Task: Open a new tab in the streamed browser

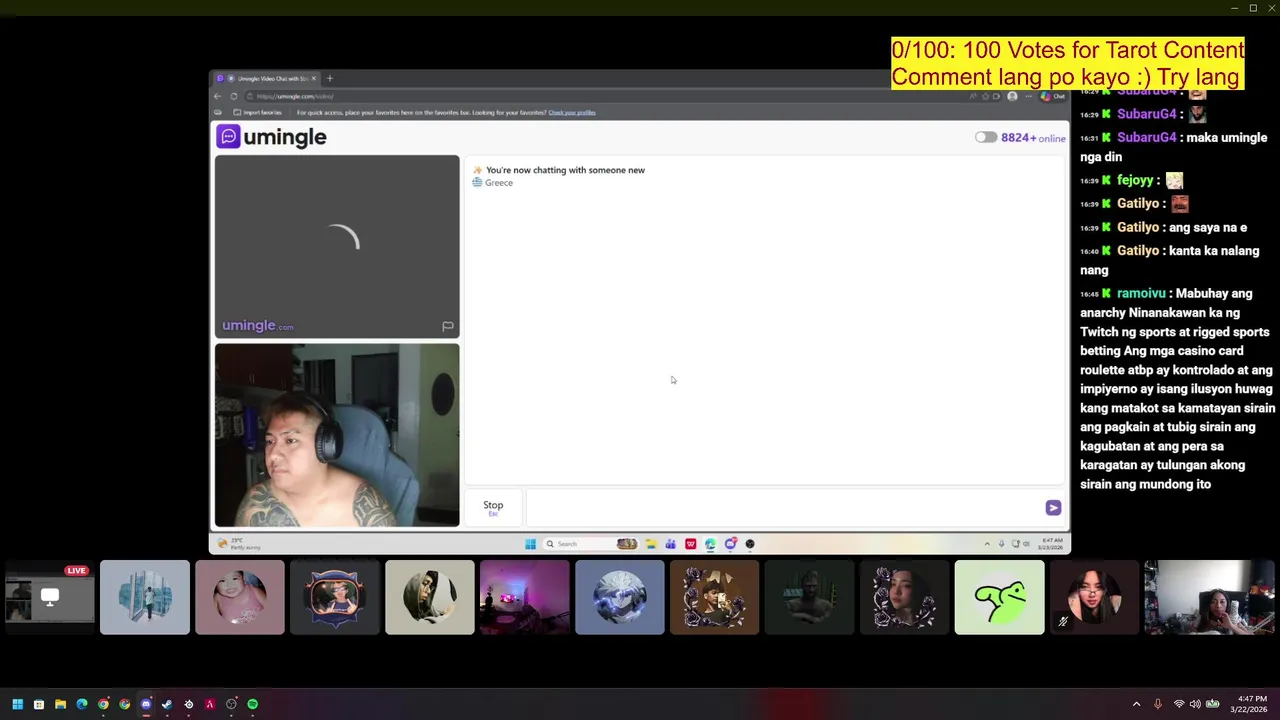Action: [330, 78]
